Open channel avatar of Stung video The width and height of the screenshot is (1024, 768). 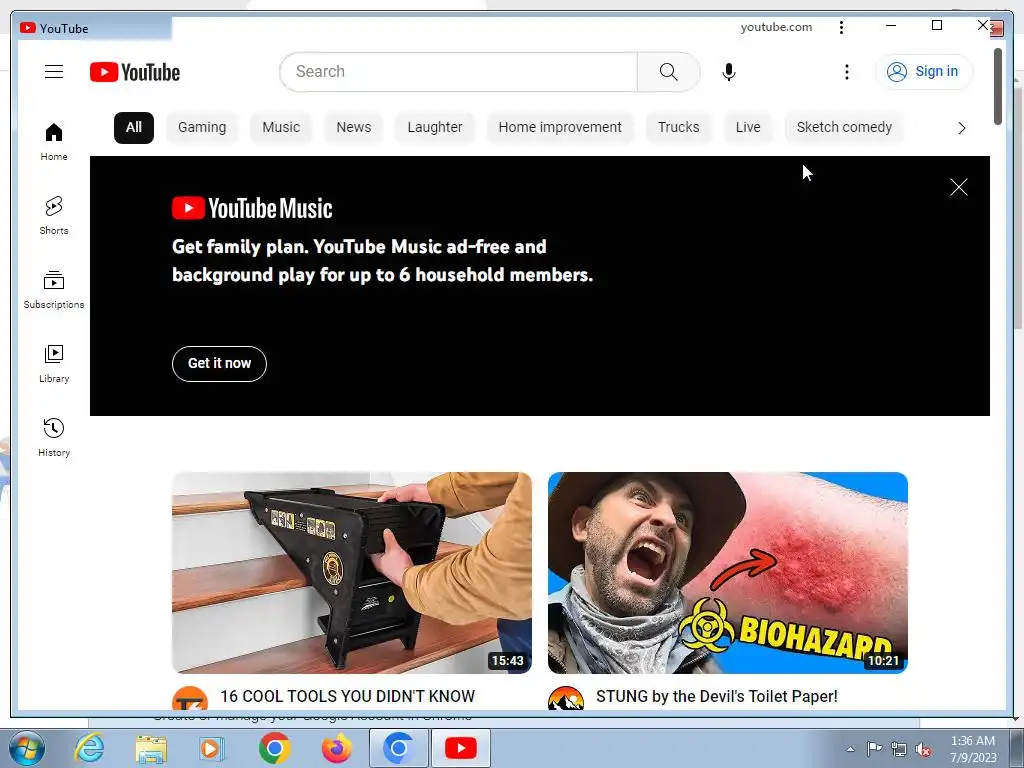(566, 699)
